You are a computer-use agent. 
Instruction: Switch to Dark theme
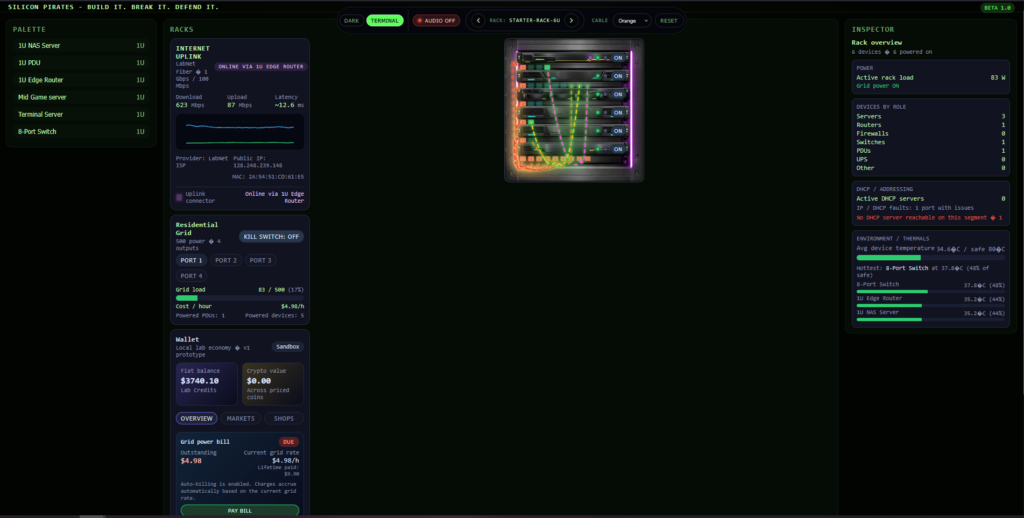point(351,20)
